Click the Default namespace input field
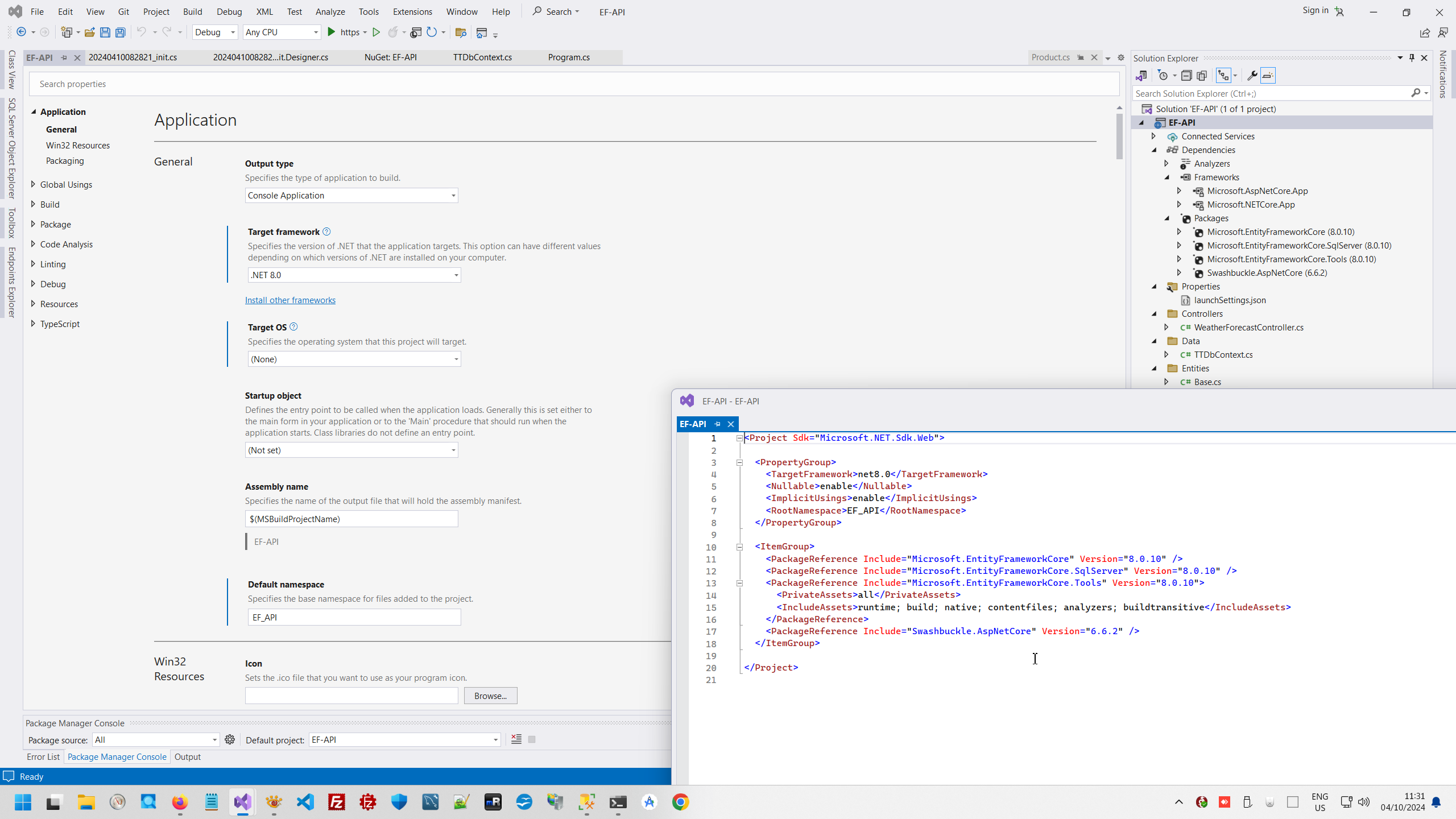Viewport: 1456px width, 819px height. [x=354, y=617]
